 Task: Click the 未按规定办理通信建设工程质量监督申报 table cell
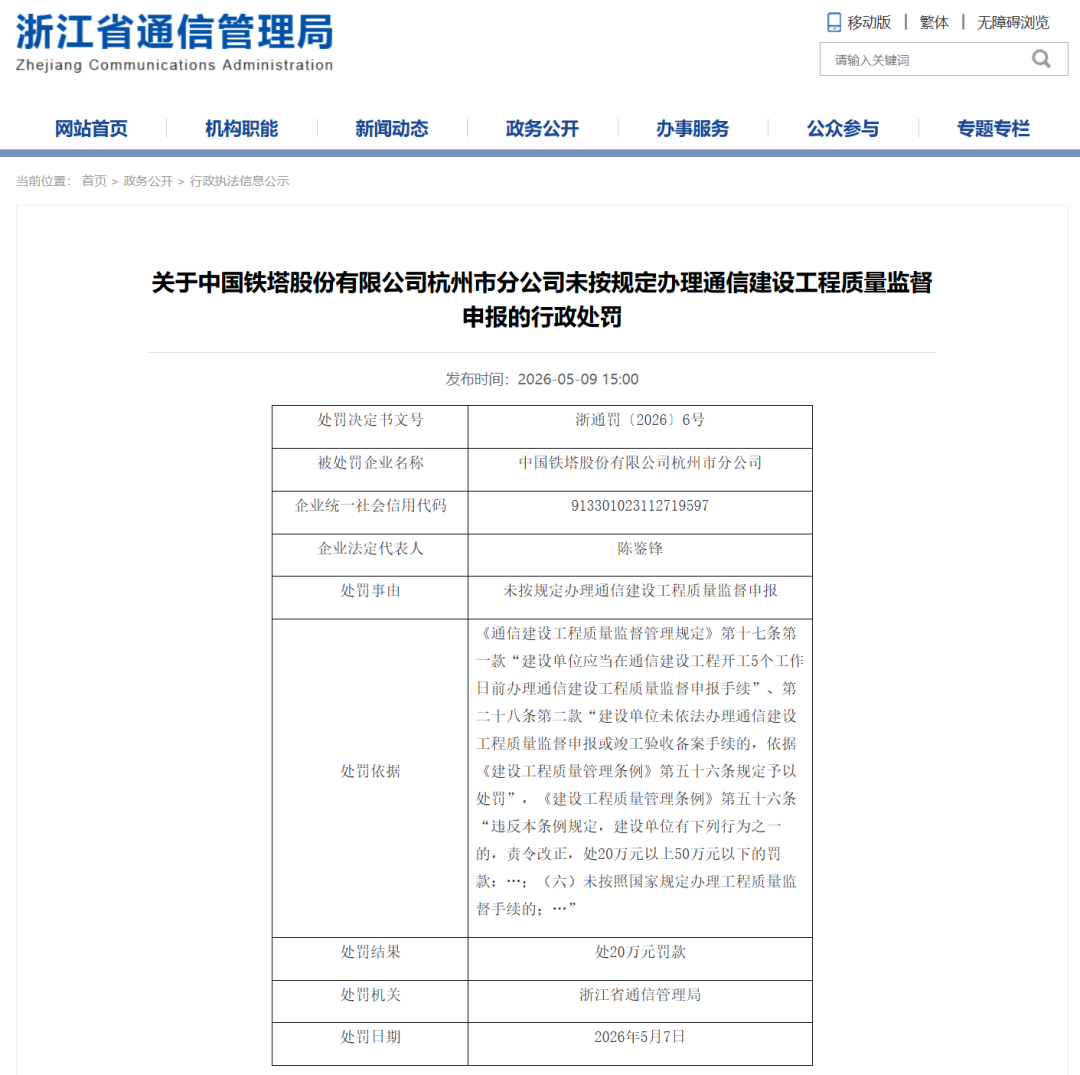click(640, 597)
